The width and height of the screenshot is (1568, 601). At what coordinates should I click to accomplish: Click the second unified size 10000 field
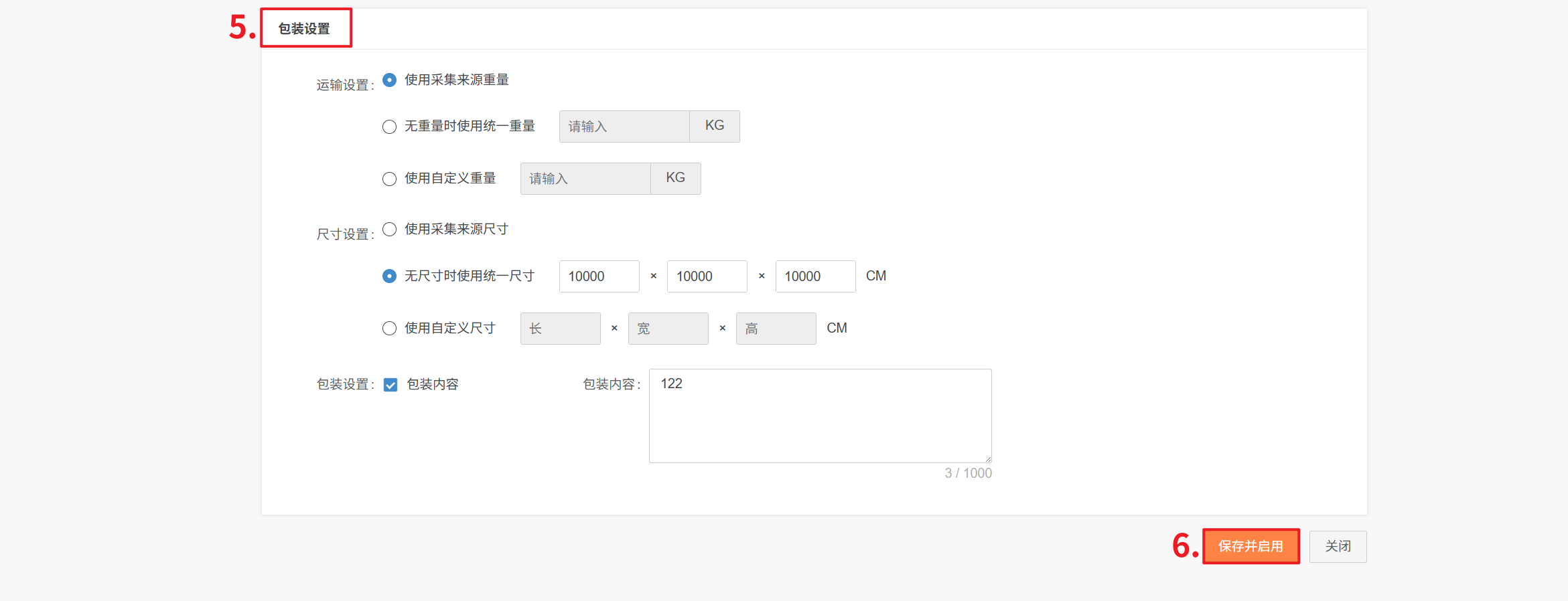pyautogui.click(x=707, y=276)
